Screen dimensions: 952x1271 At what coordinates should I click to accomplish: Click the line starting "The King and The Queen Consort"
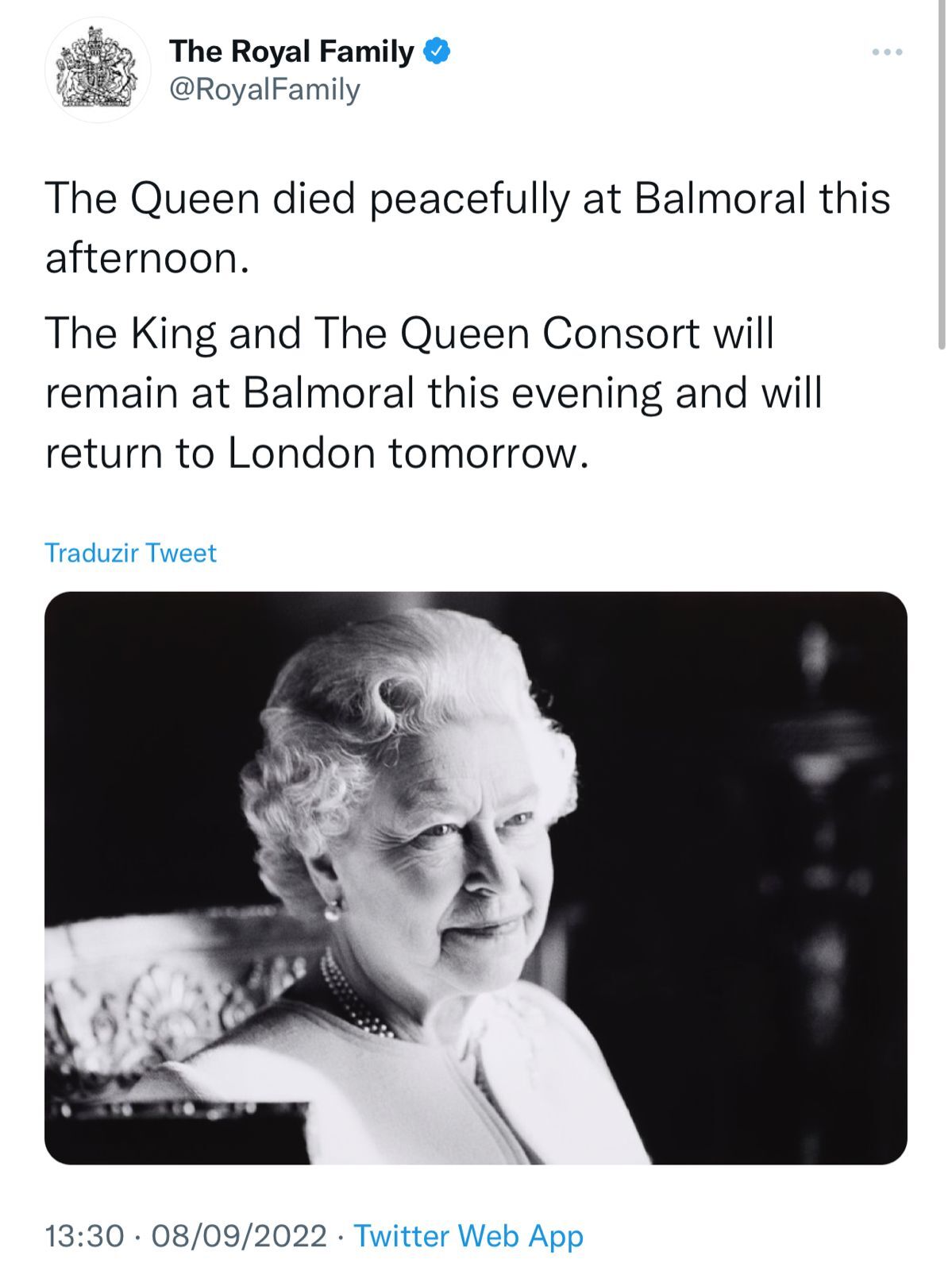tap(409, 333)
